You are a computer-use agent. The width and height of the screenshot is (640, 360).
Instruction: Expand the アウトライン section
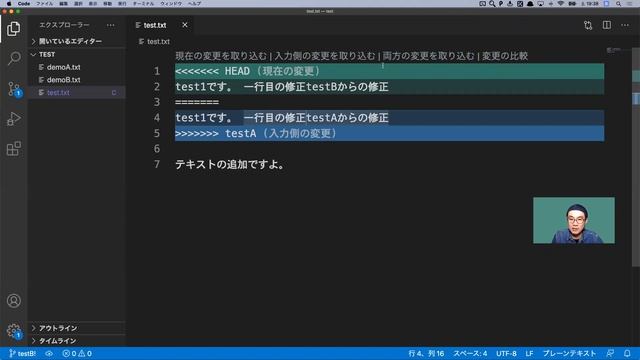[76, 328]
